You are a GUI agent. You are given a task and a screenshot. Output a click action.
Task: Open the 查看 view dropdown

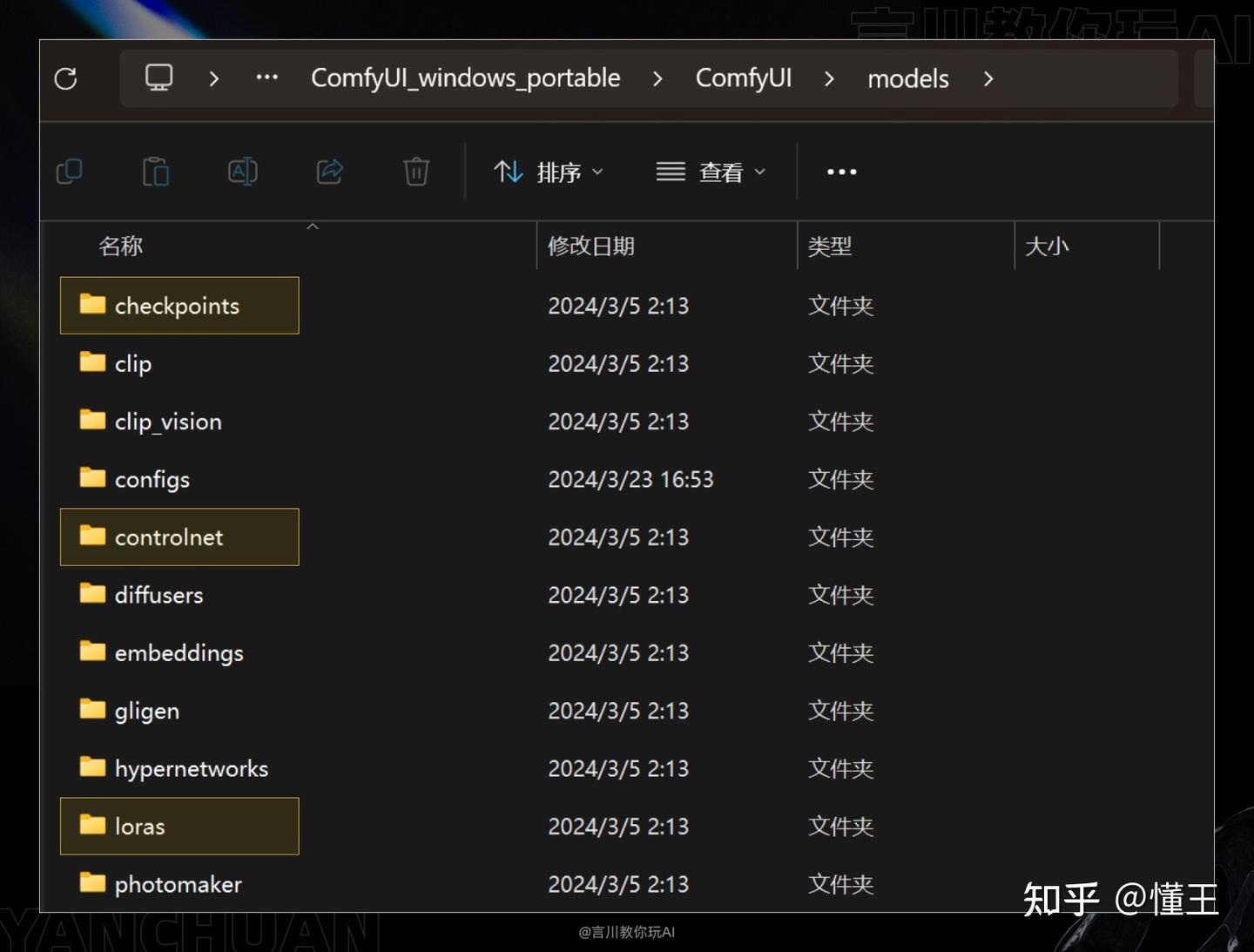711,172
